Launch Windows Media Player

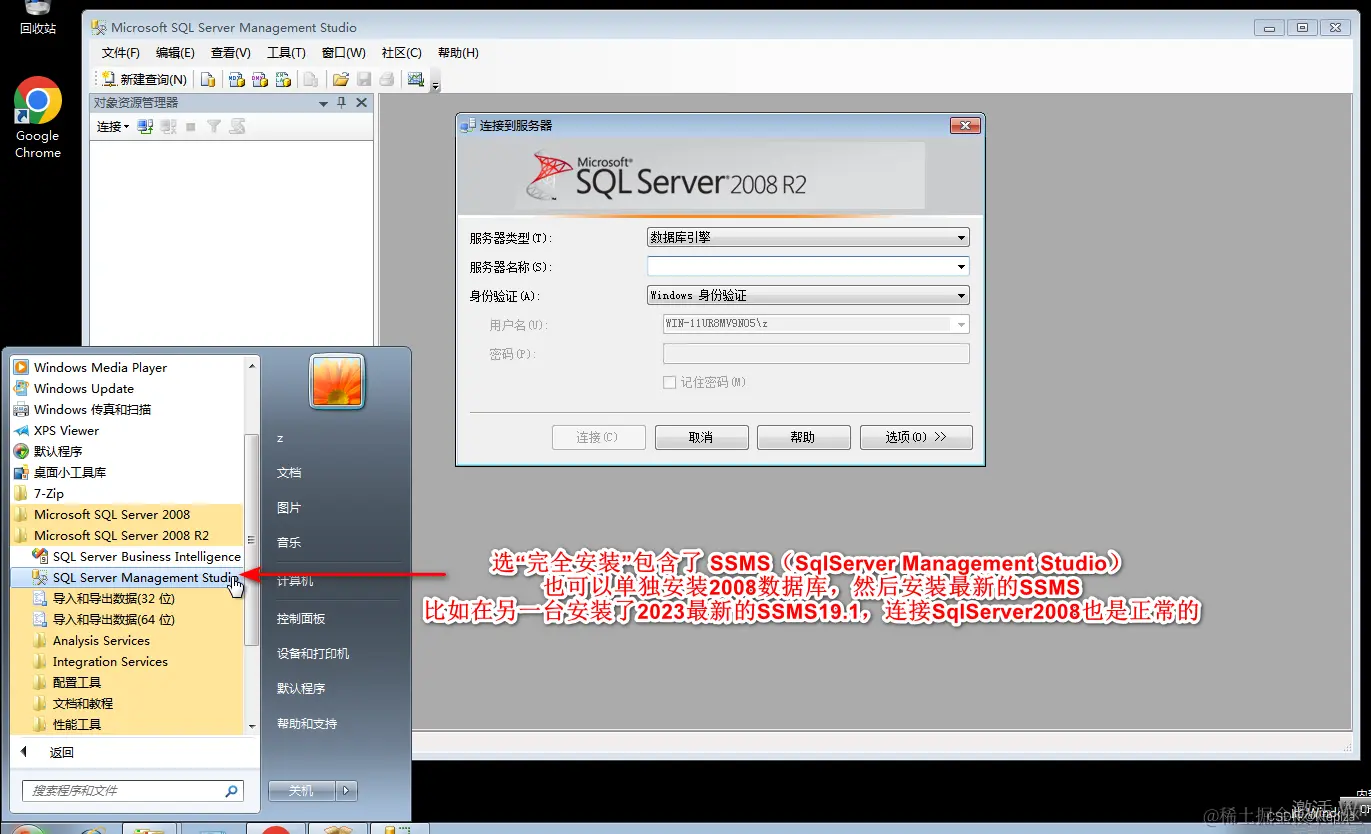click(x=126, y=368)
